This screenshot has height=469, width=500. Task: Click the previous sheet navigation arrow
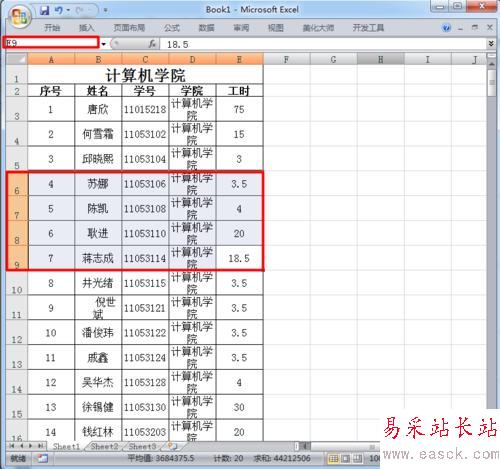21,446
